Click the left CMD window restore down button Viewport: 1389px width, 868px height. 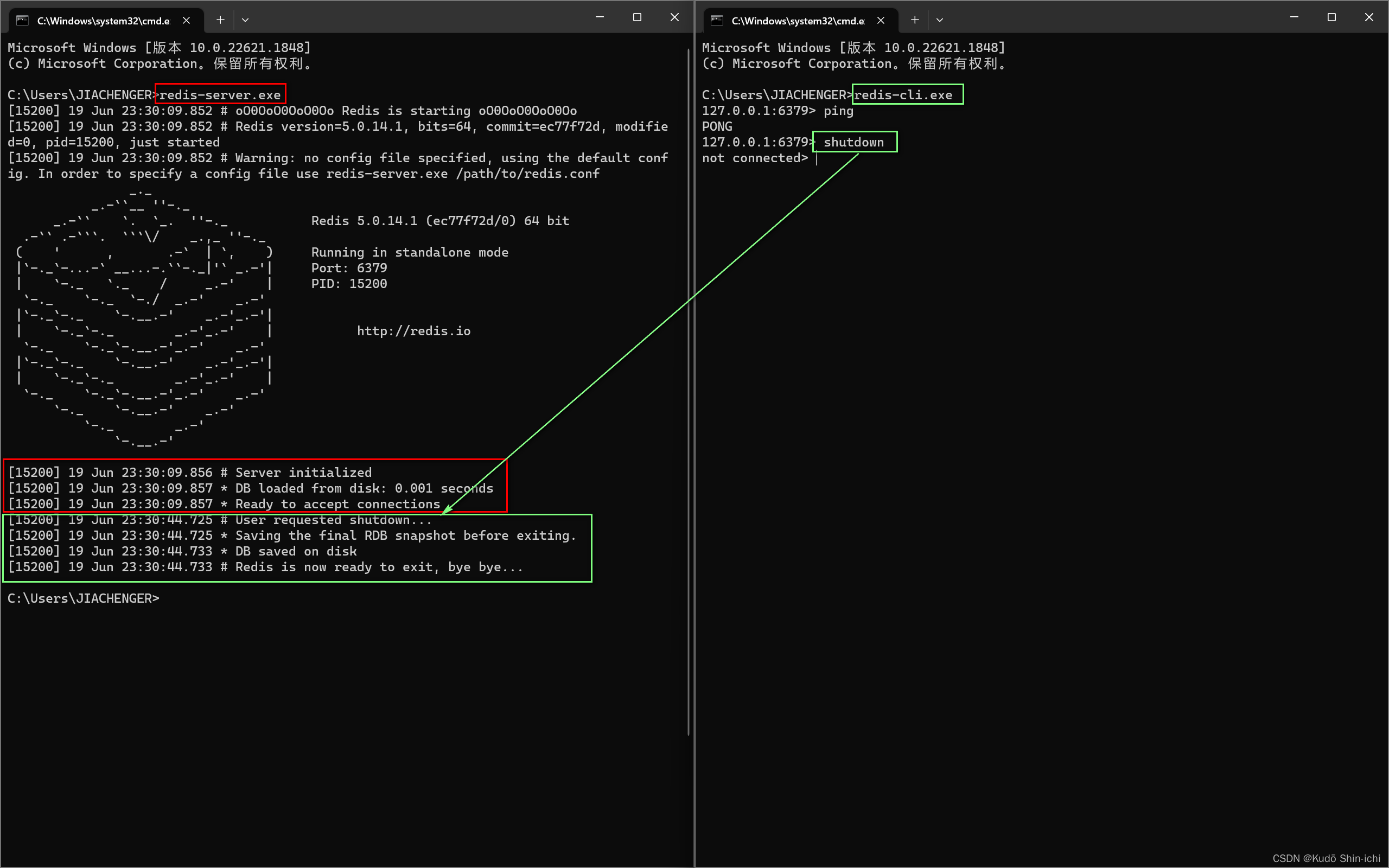click(636, 16)
